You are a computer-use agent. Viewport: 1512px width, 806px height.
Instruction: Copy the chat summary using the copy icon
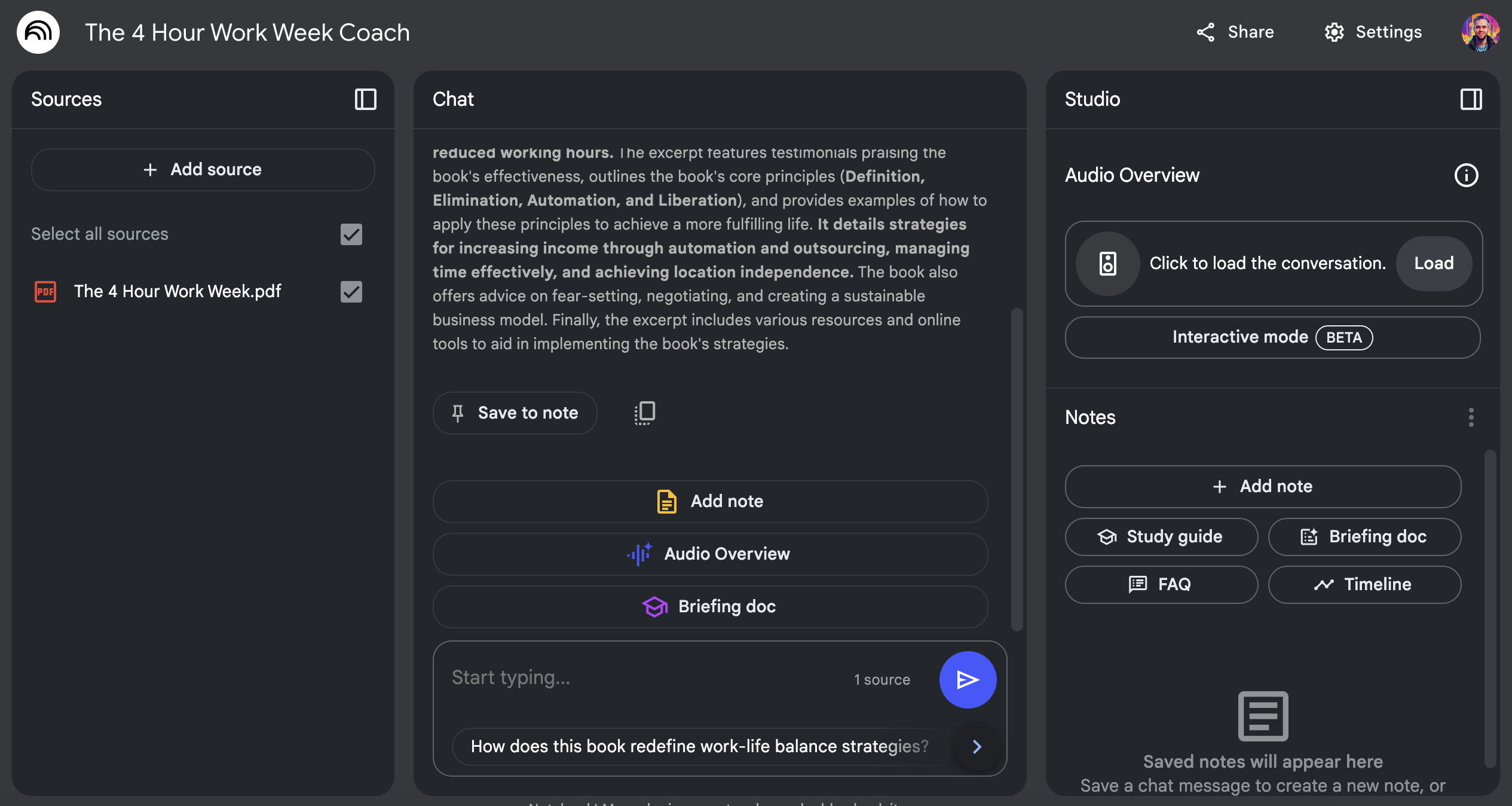(x=643, y=413)
